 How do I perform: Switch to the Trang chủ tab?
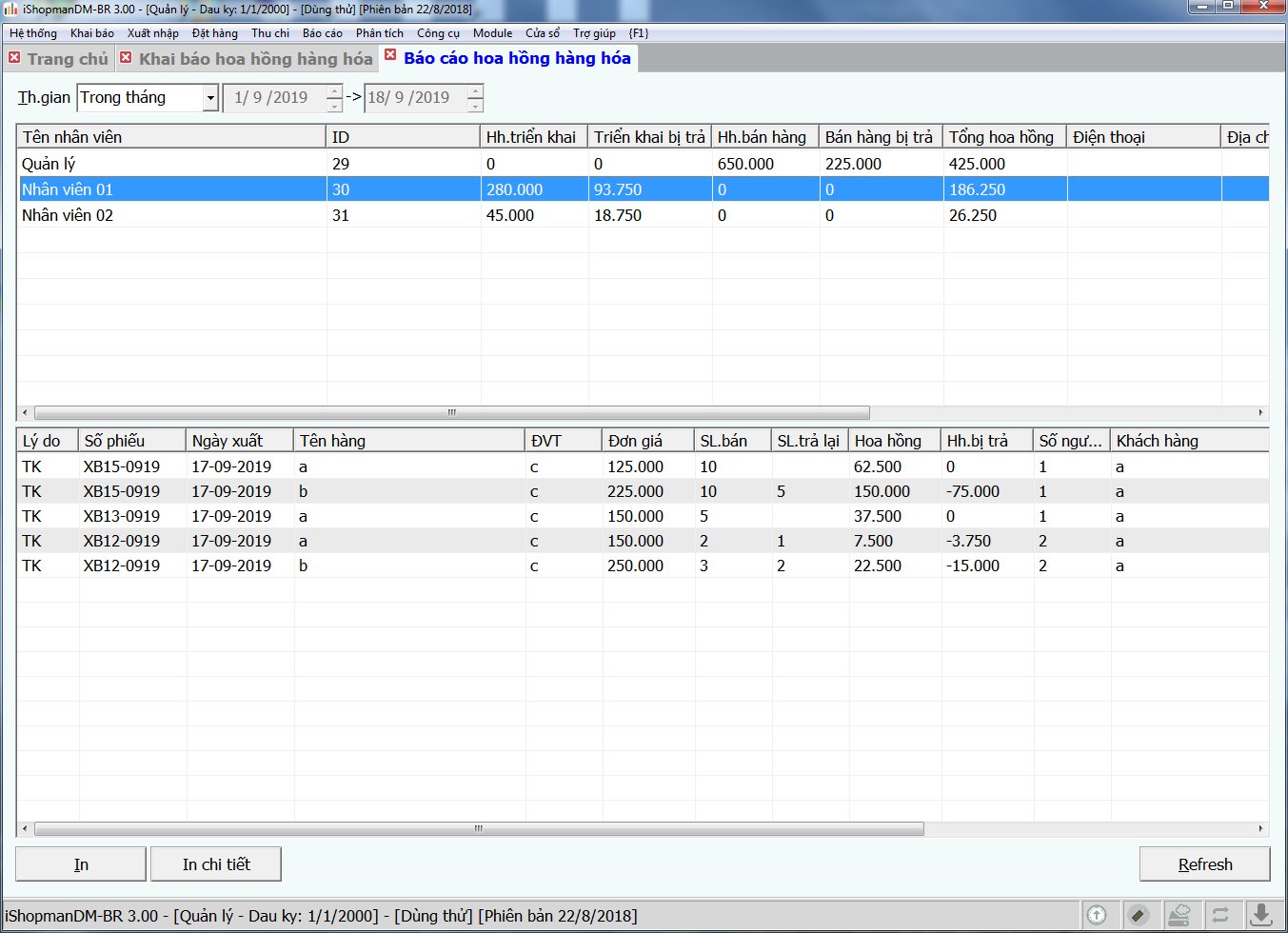point(68,59)
